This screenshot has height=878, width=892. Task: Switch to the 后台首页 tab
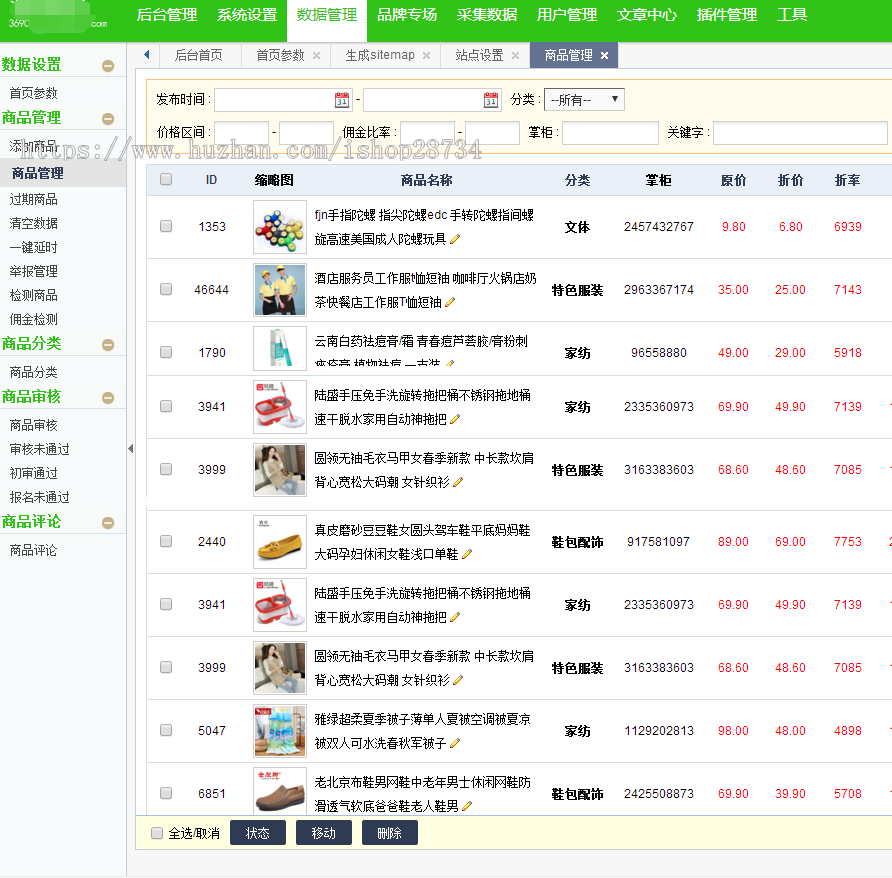tap(201, 54)
